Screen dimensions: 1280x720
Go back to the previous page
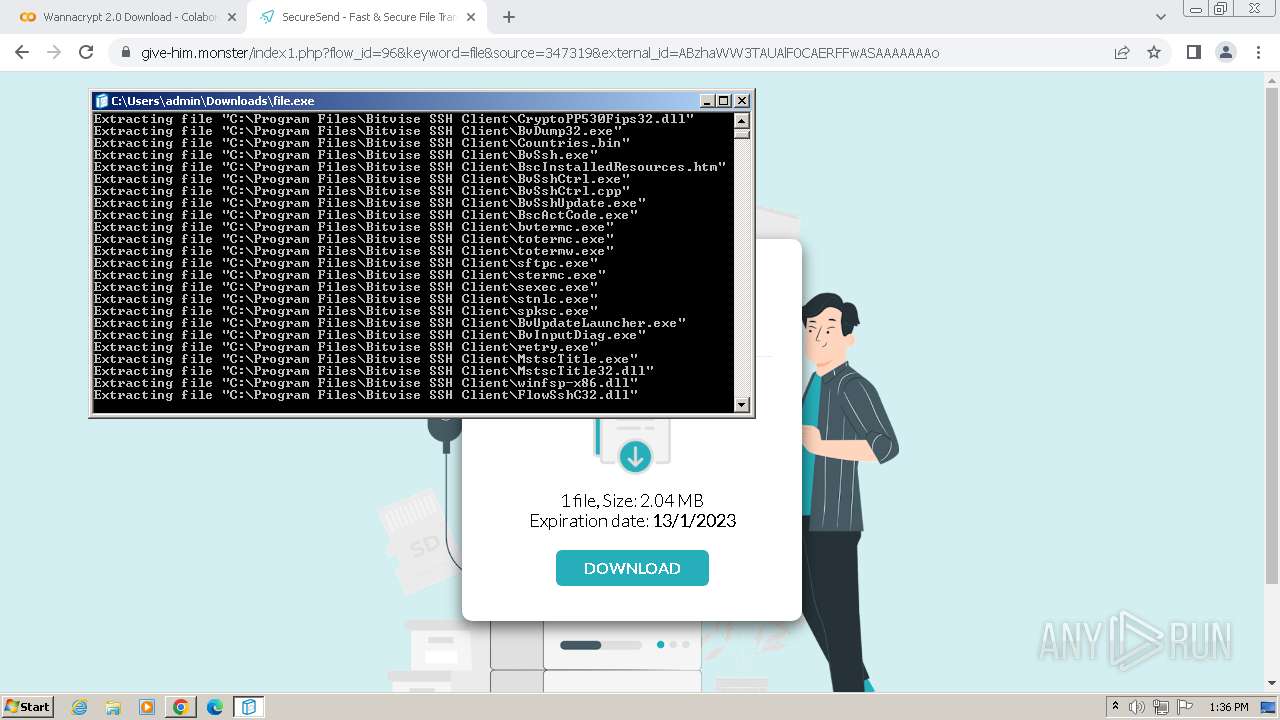pyautogui.click(x=22, y=52)
